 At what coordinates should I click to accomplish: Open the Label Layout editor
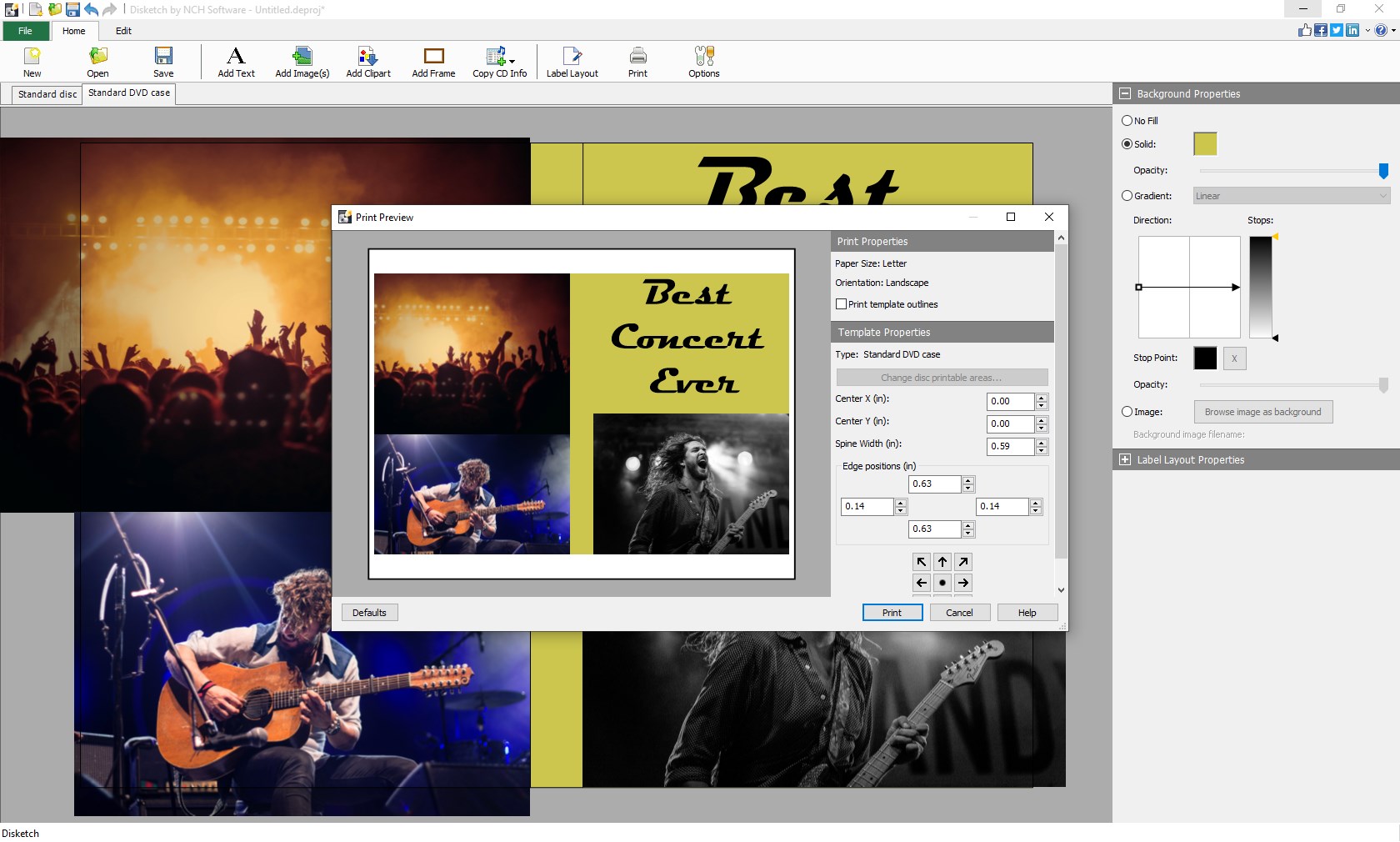[x=572, y=62]
